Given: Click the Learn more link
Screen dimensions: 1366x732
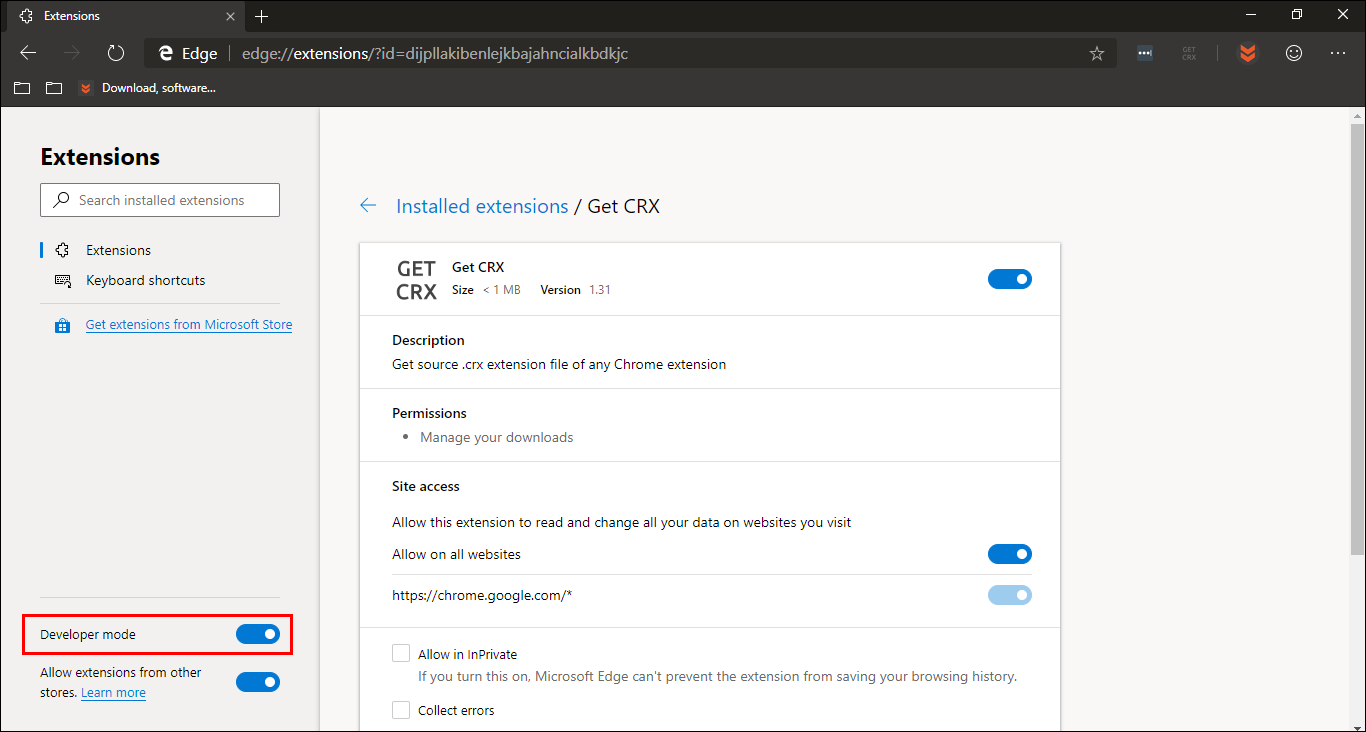Looking at the screenshot, I should 113,692.
